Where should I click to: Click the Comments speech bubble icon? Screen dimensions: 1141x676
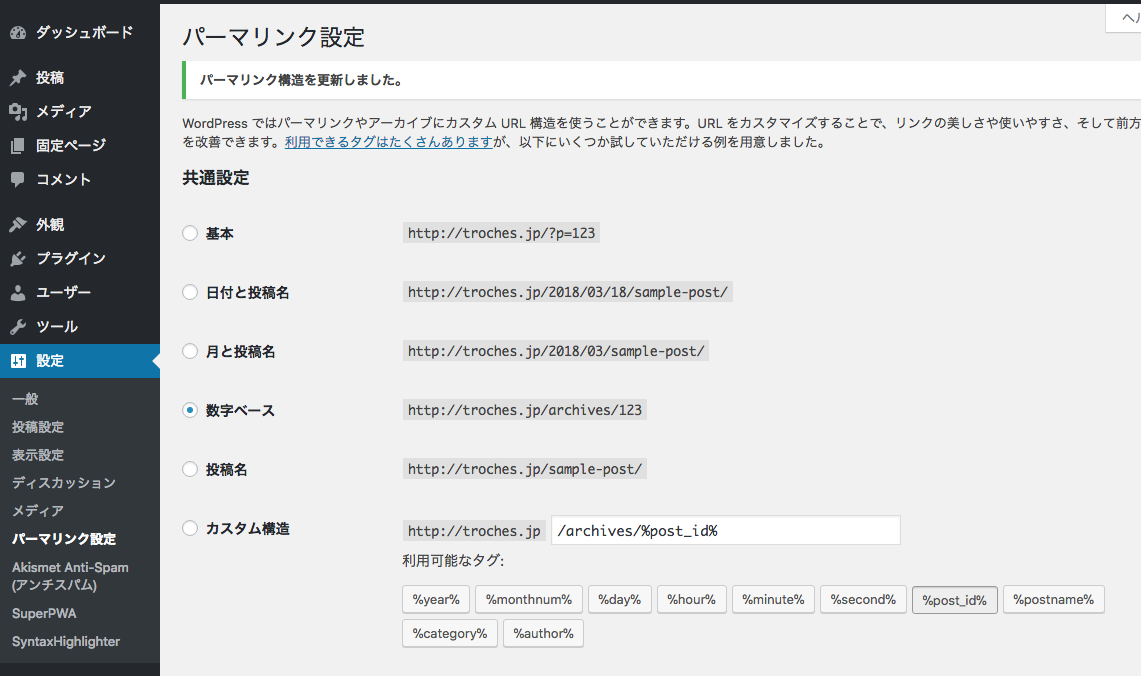(18, 180)
